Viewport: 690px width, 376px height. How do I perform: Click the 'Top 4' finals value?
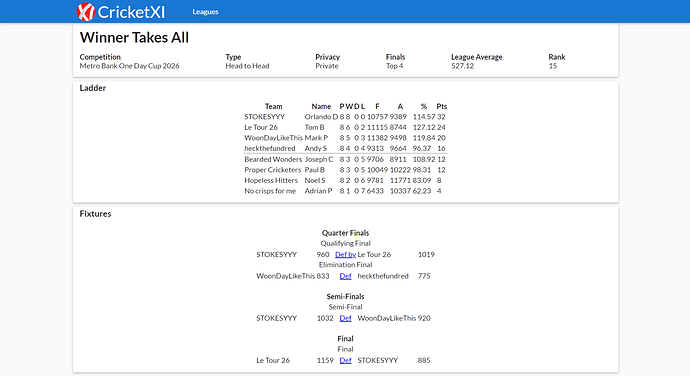click(x=395, y=66)
